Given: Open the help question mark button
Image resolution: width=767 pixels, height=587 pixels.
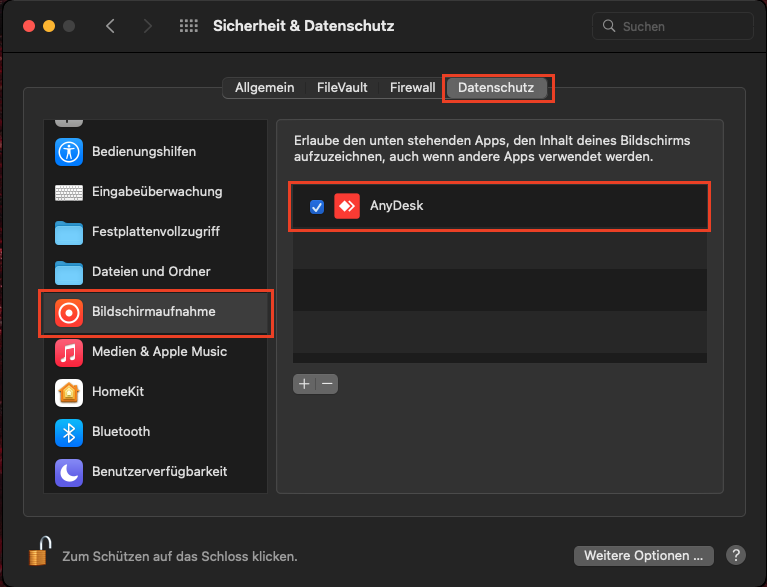Looking at the screenshot, I should click(736, 555).
